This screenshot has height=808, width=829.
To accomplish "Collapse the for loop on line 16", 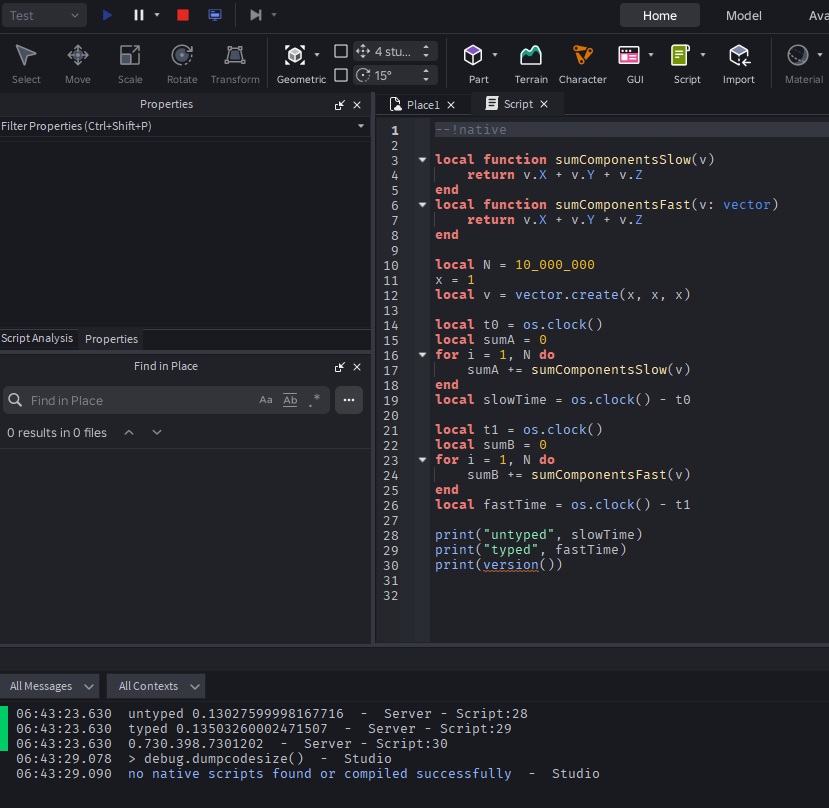I will click(x=422, y=354).
